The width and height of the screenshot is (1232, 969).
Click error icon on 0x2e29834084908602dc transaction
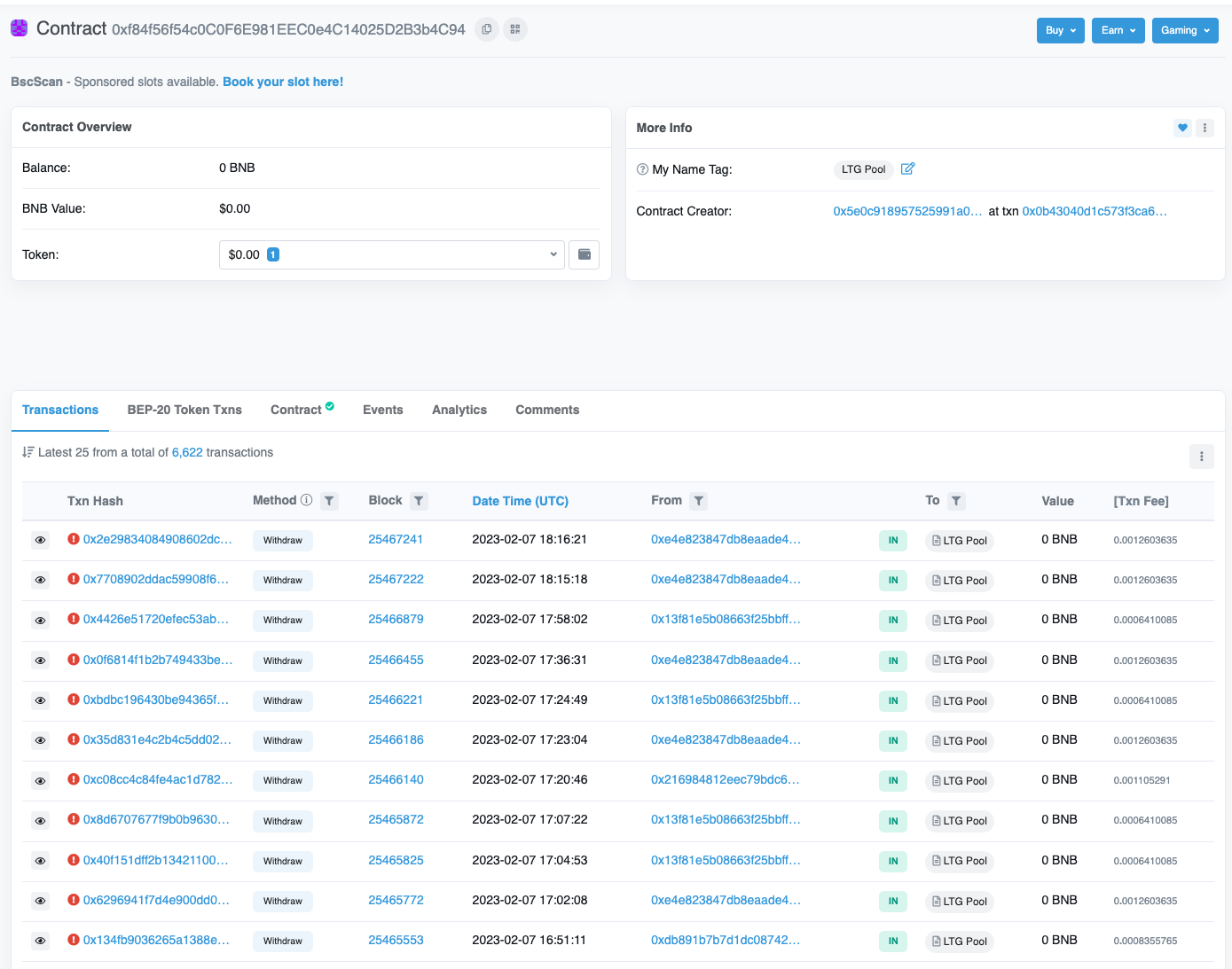click(74, 539)
